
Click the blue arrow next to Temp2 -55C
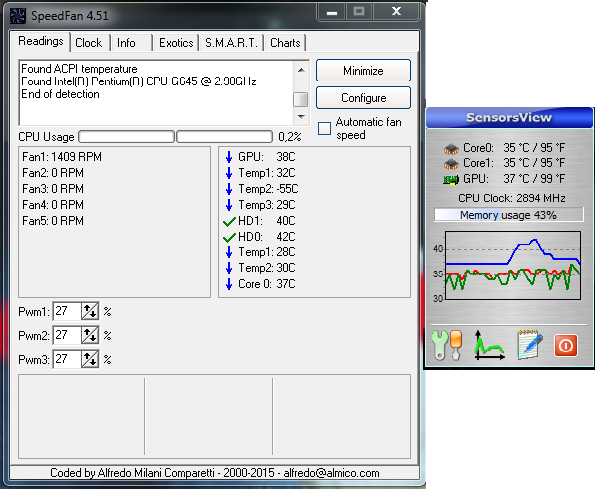(229, 189)
